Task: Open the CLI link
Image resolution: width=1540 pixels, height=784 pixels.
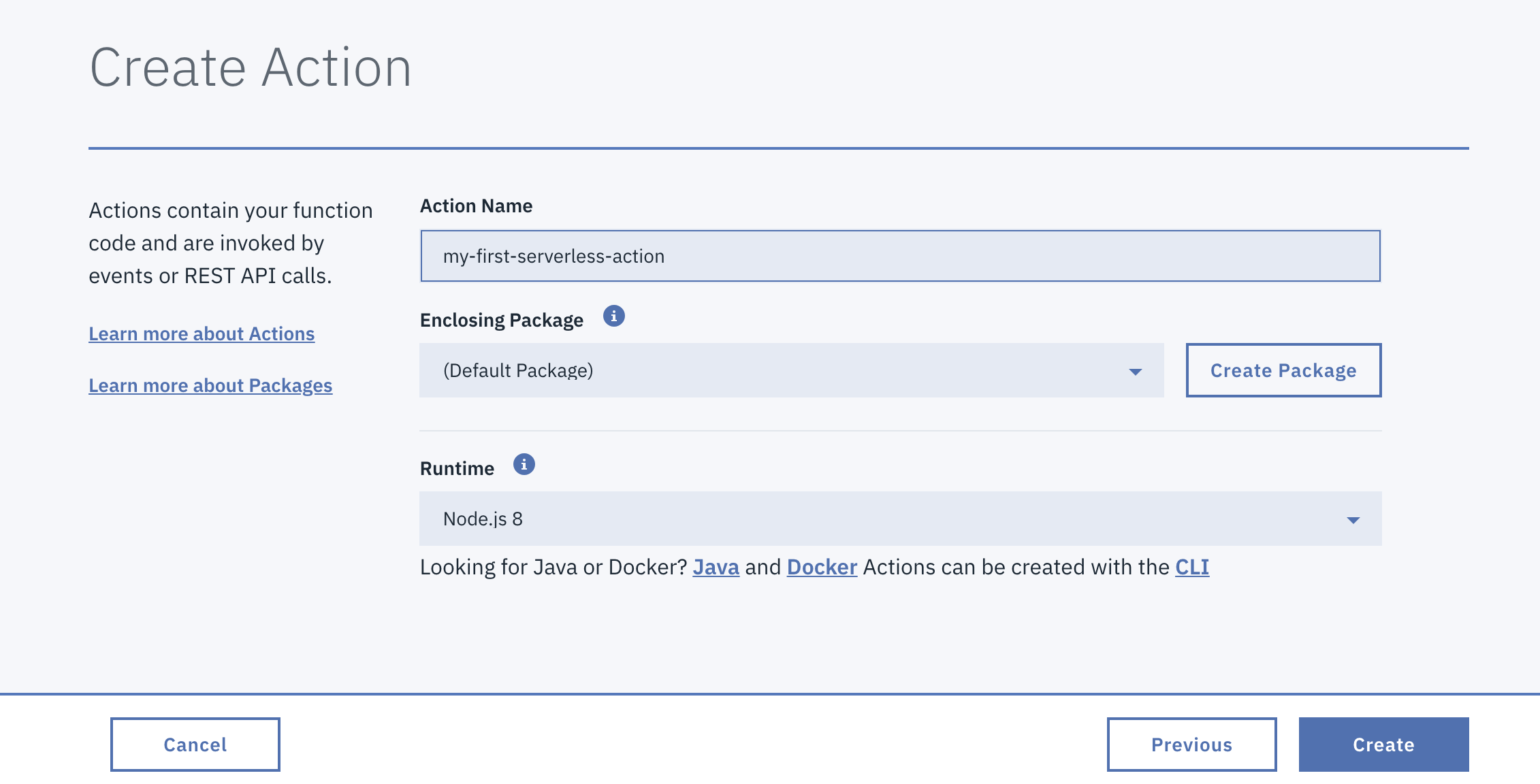Action: 1192,567
